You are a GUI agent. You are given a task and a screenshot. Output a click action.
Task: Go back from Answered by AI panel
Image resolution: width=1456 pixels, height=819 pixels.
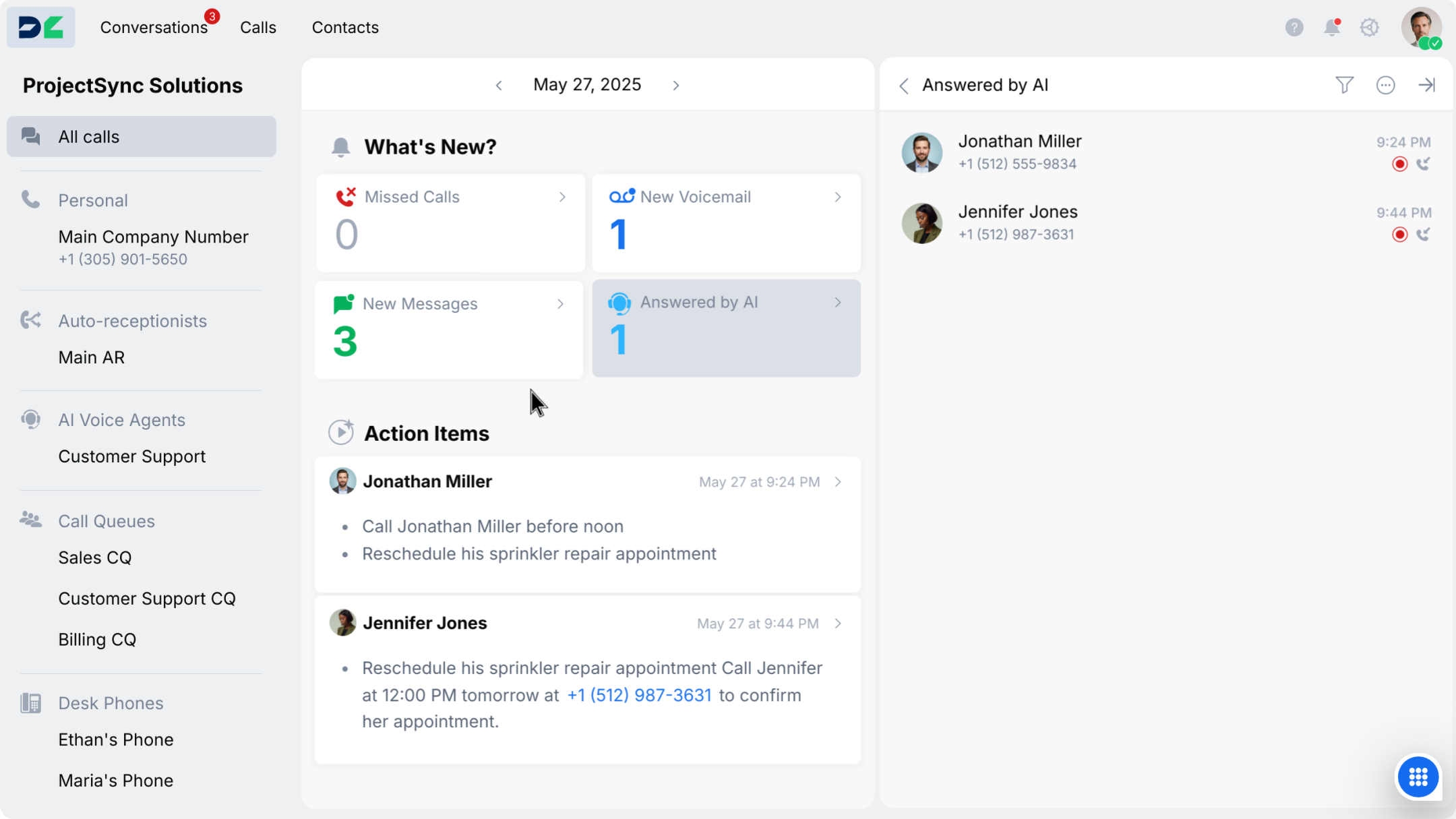click(x=904, y=86)
